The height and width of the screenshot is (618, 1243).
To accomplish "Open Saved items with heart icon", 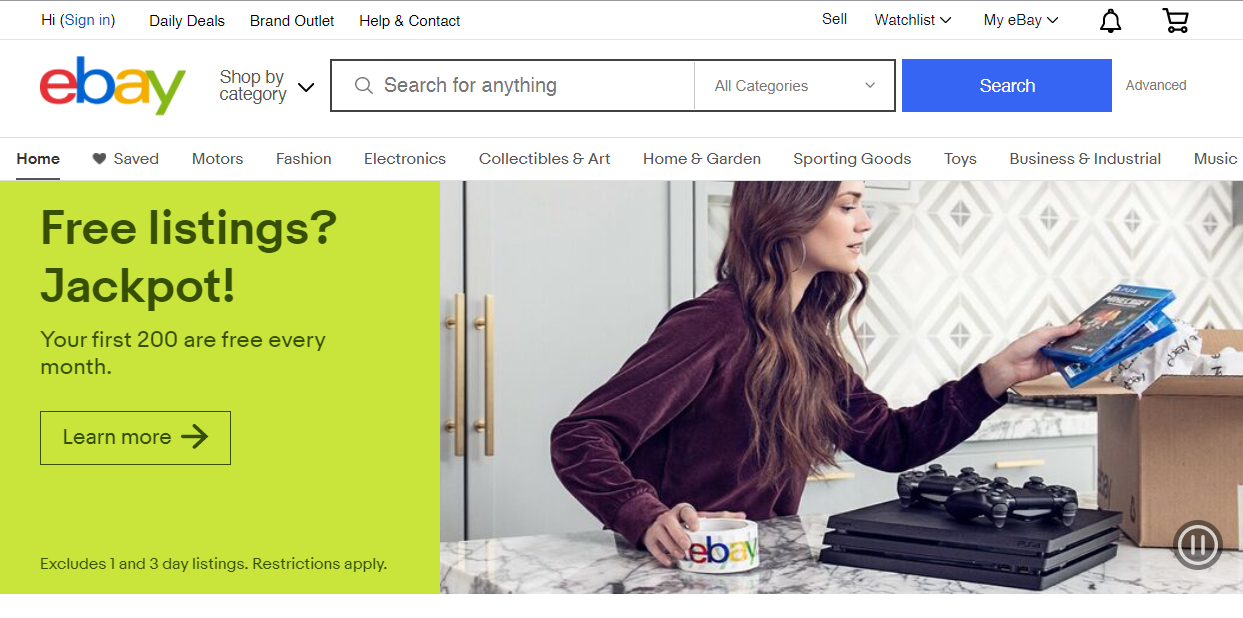I will tap(126, 158).
